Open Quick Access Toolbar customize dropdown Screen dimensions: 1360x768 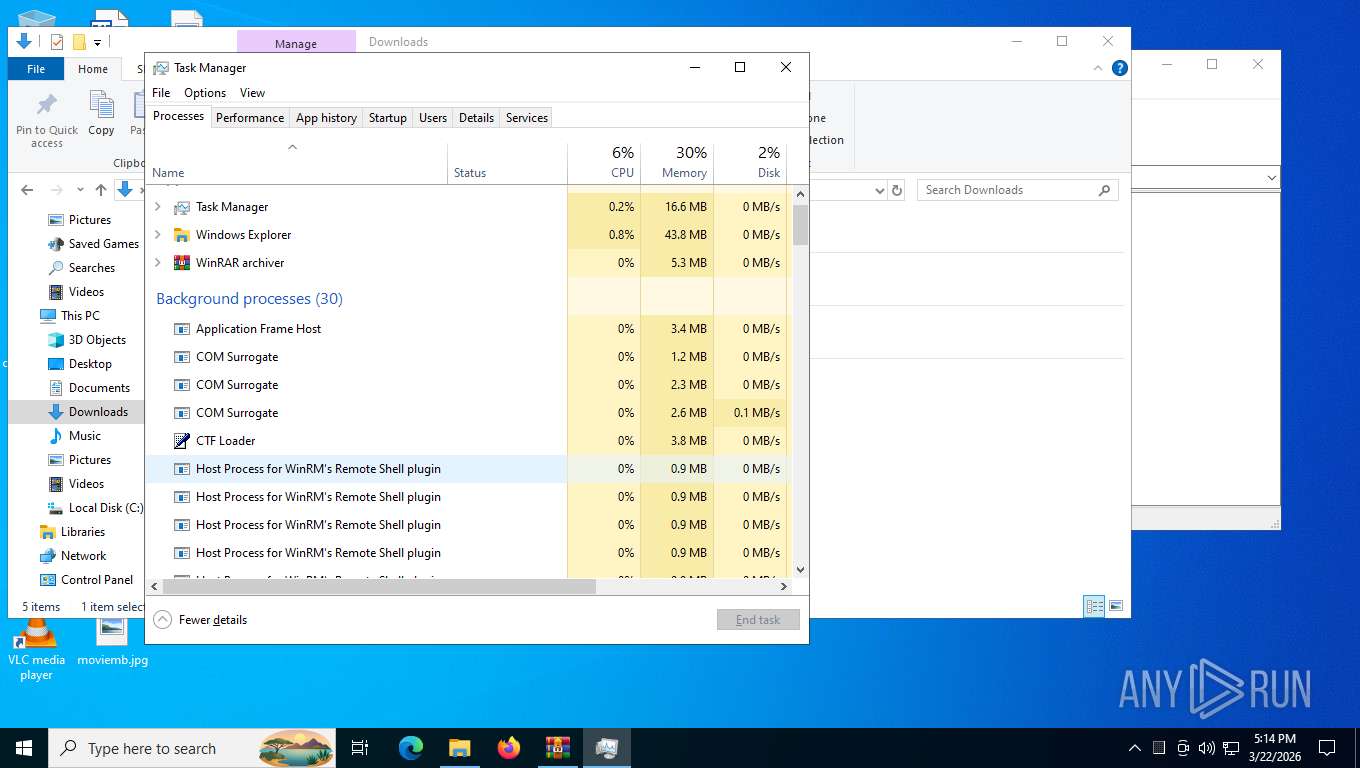(x=97, y=42)
